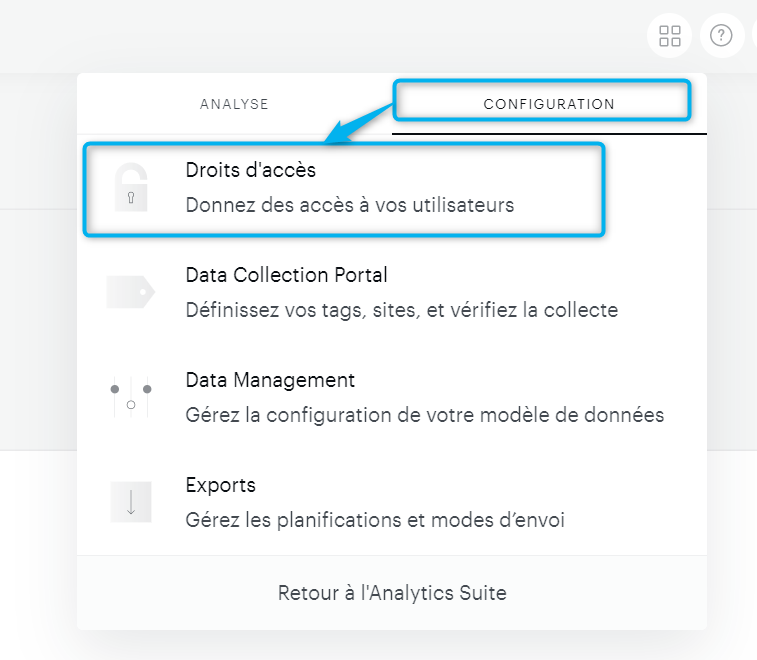Open the Droits d'accès menu entry
757x660 pixels.
251,171
